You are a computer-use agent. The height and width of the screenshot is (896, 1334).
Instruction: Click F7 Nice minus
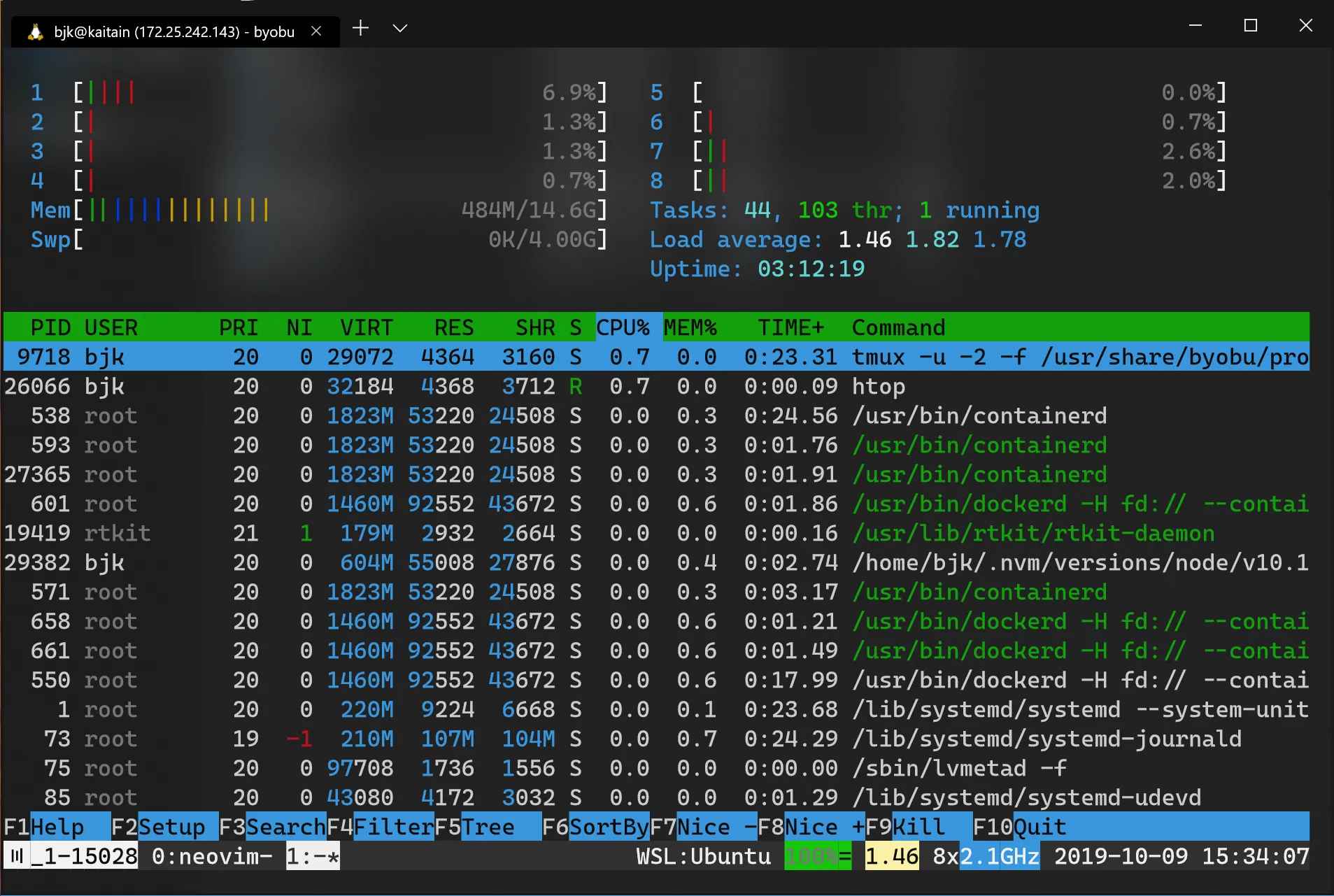pos(704,827)
